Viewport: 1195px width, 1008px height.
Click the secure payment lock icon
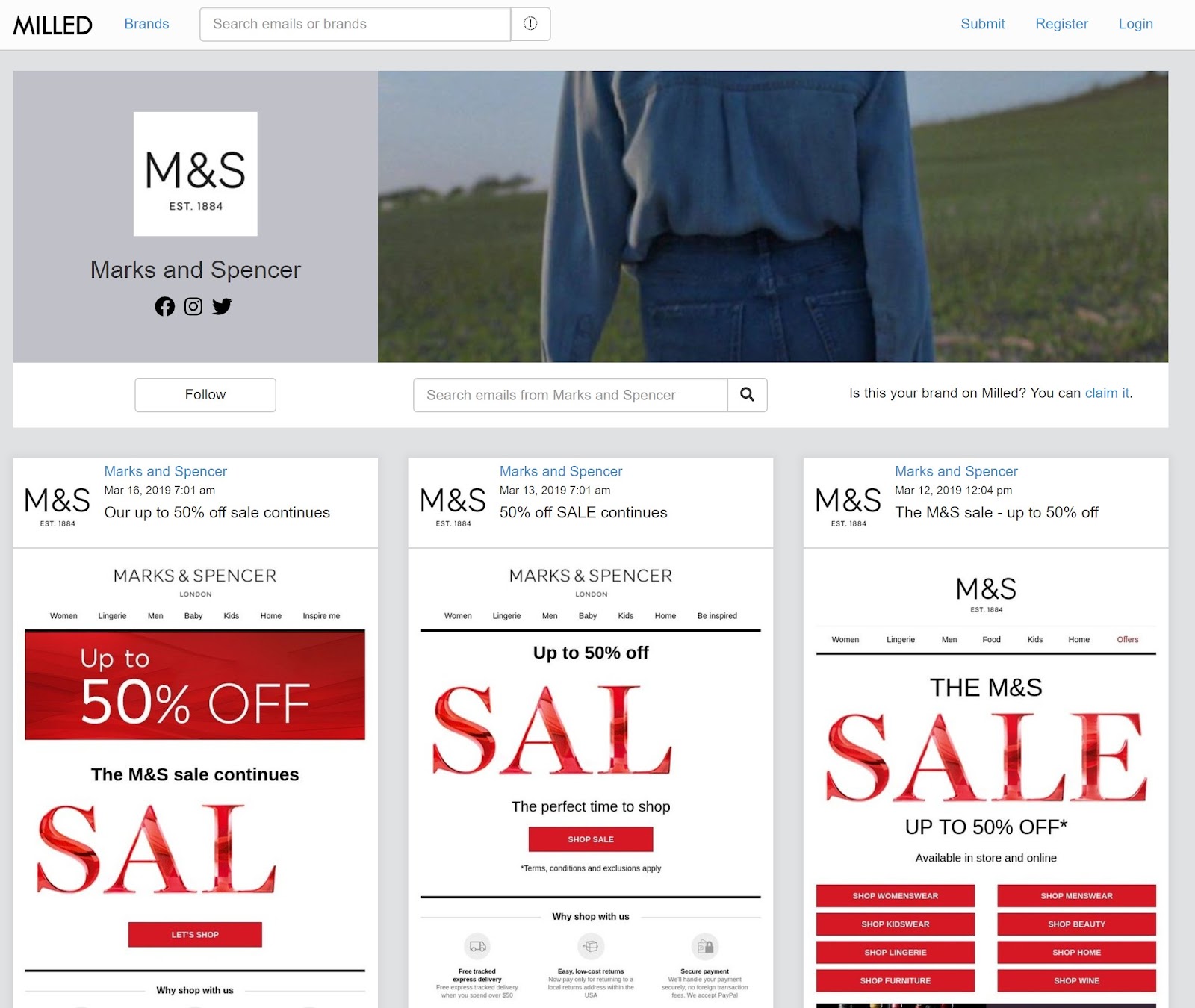[705, 947]
